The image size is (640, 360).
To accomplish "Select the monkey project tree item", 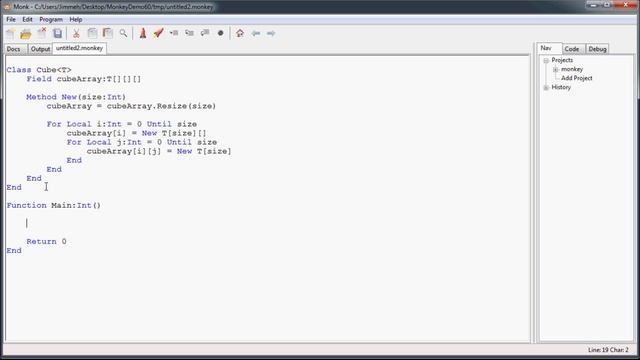I will pyautogui.click(x=572, y=69).
